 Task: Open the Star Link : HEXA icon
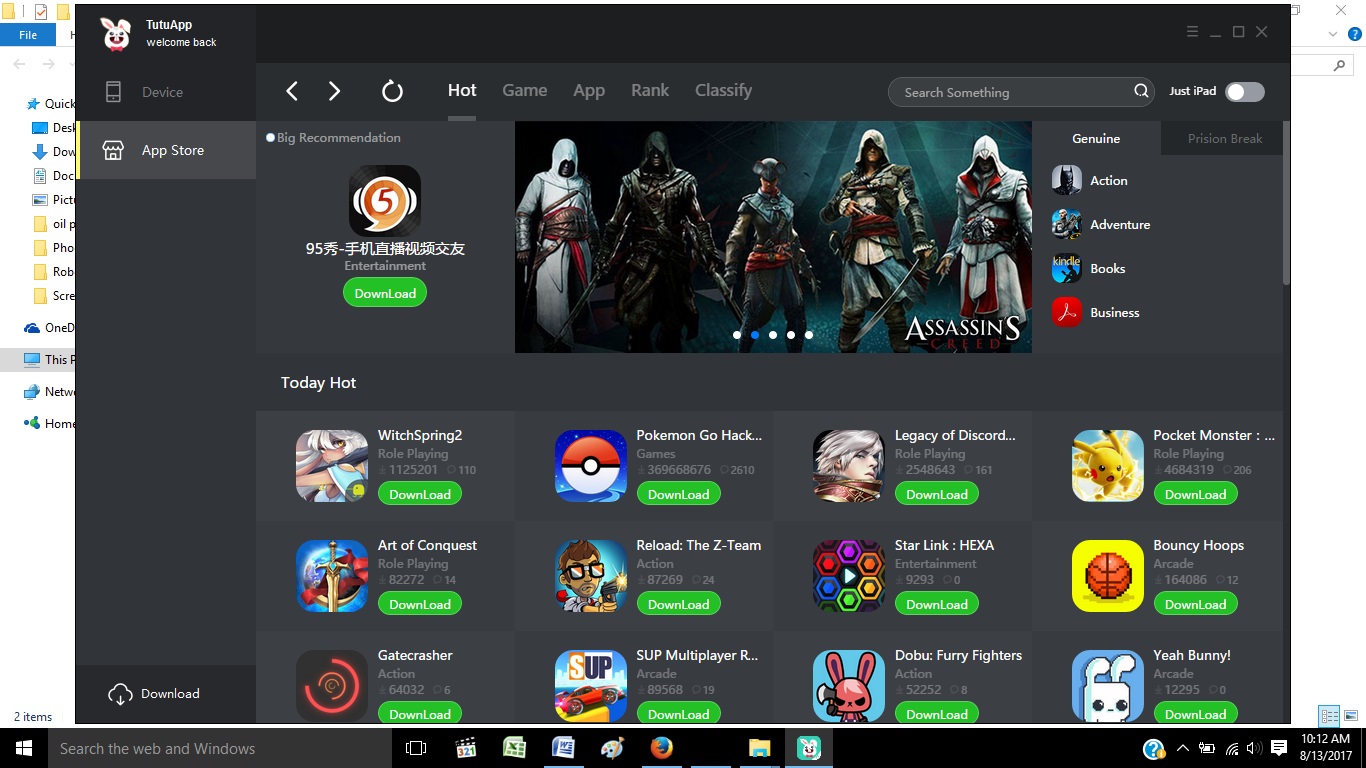pos(849,576)
